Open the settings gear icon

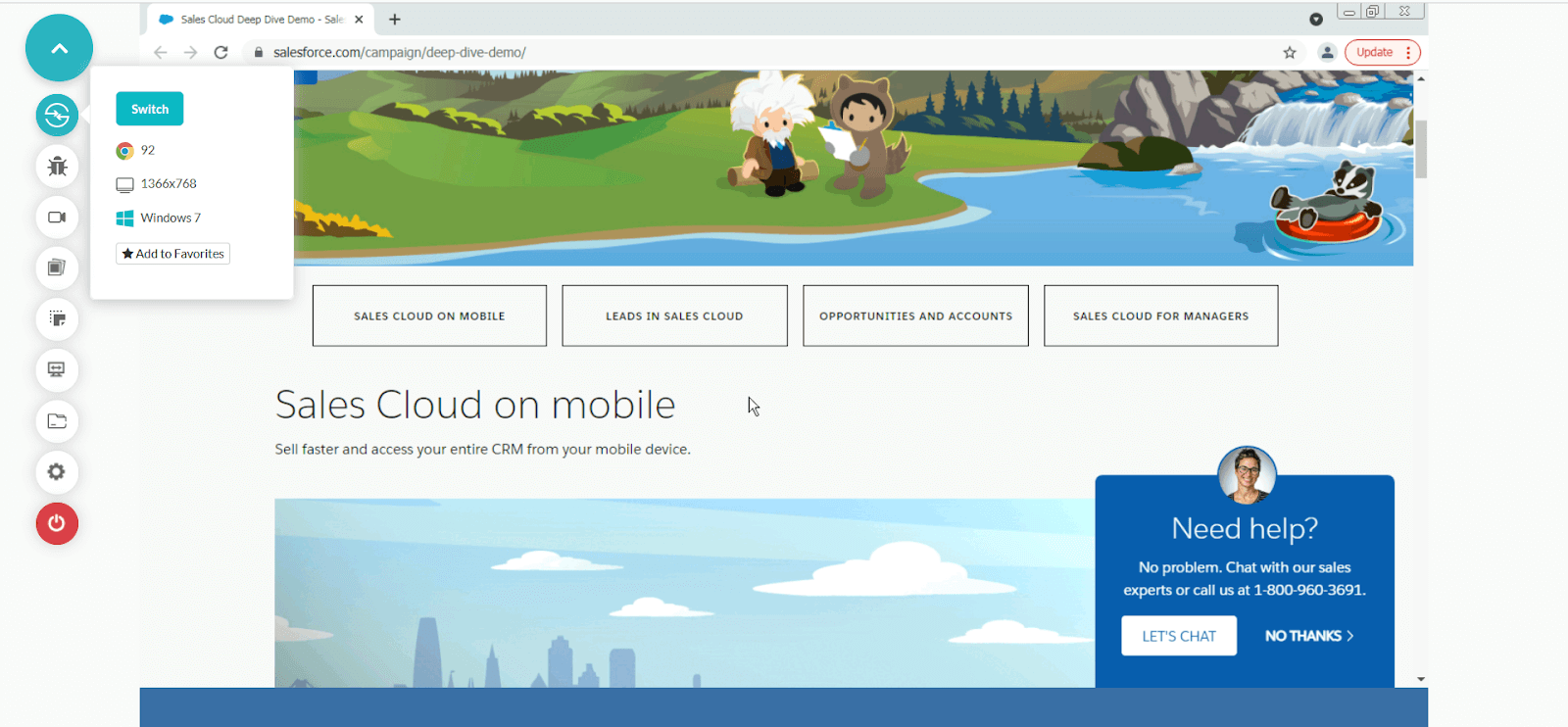point(57,472)
